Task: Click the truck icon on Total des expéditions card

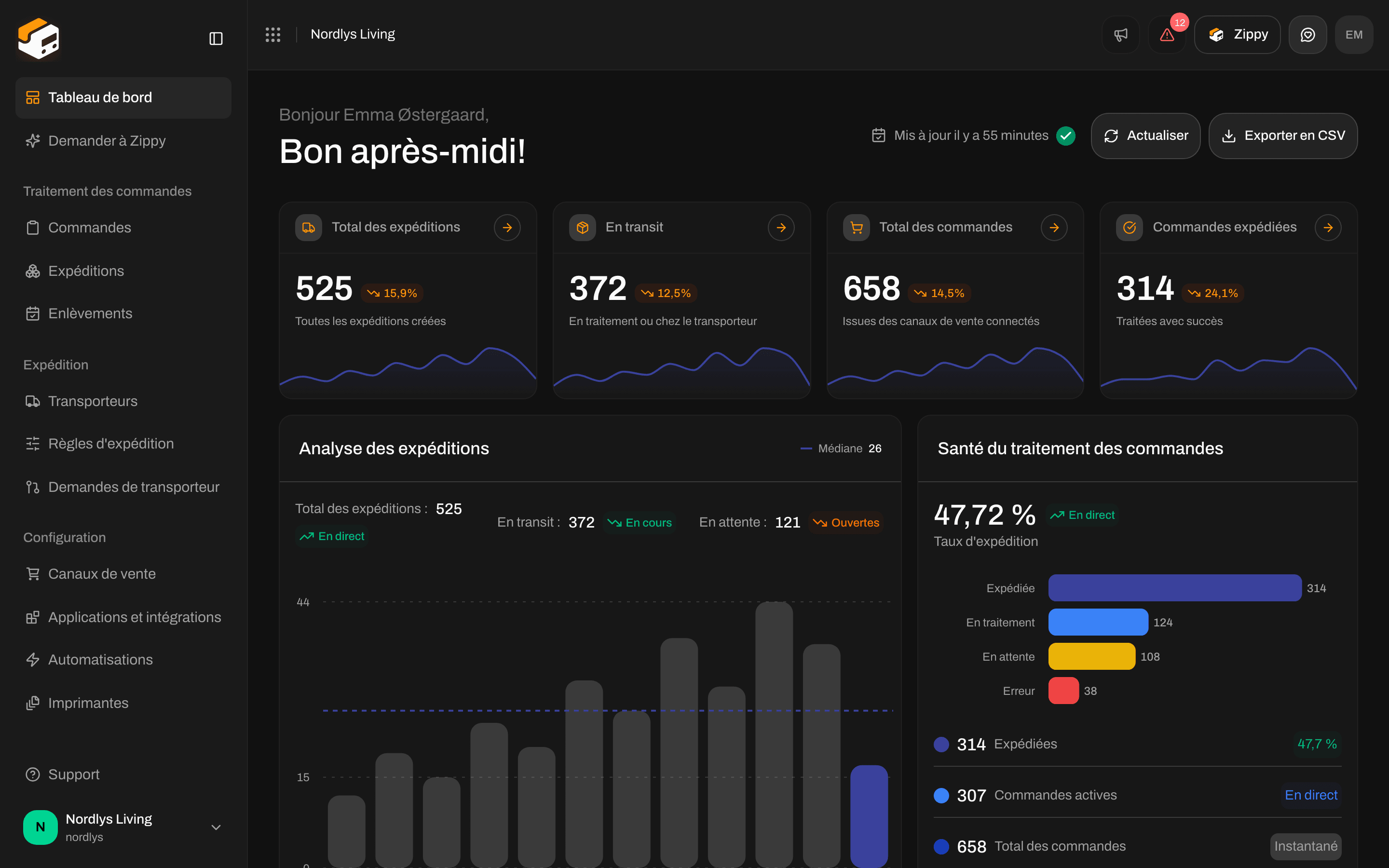Action: coord(308,227)
